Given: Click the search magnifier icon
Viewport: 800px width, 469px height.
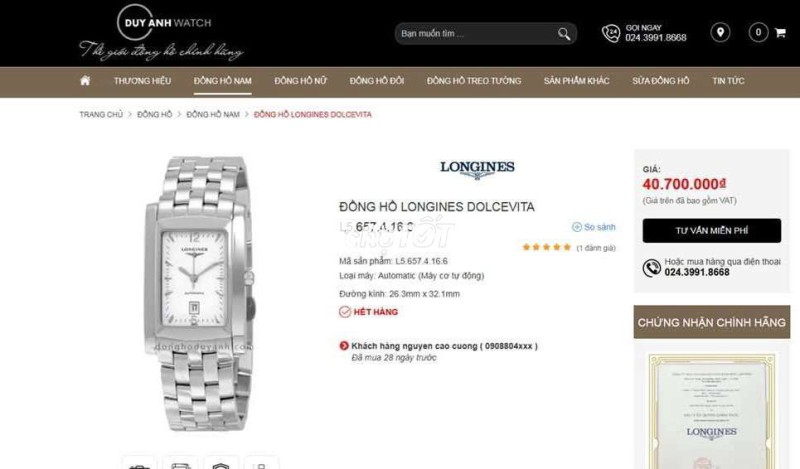Looking at the screenshot, I should [x=564, y=34].
